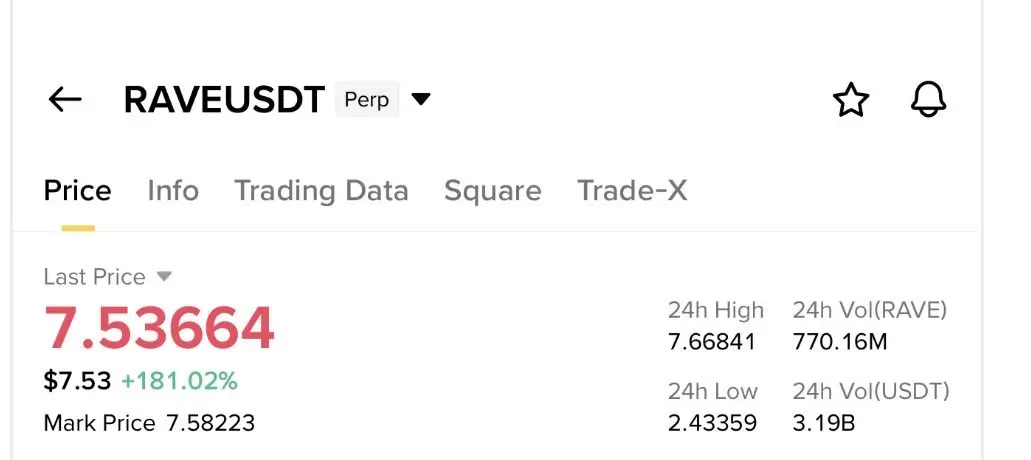
Task: Open the Info tab
Action: [173, 191]
